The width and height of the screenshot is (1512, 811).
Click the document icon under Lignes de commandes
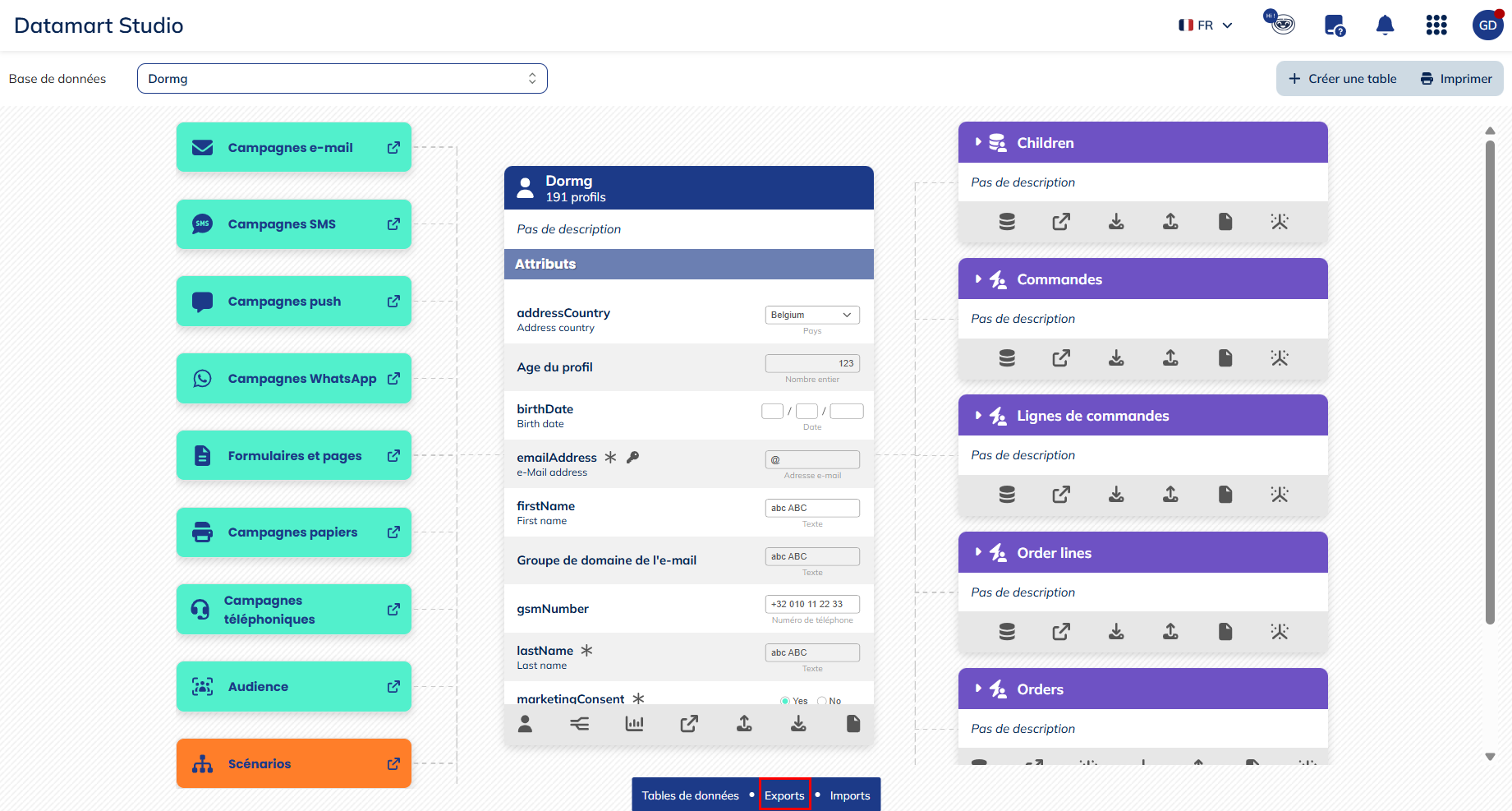point(1225,495)
